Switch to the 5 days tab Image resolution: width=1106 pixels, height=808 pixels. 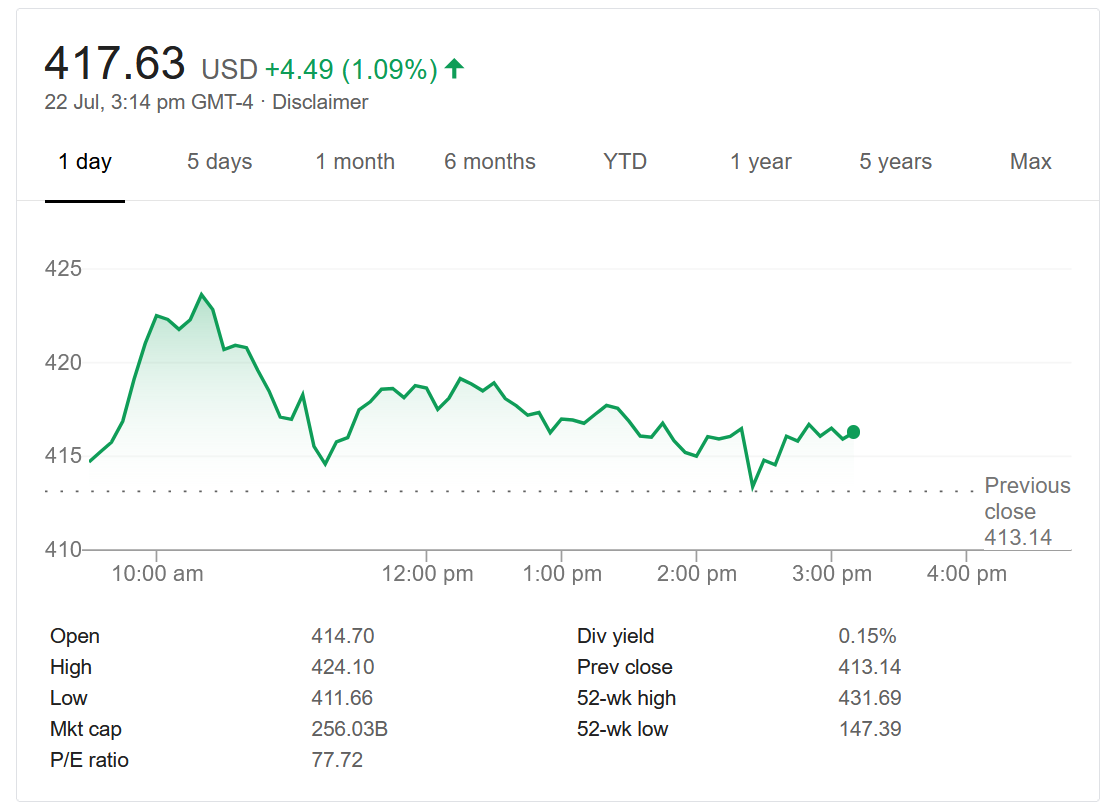point(219,162)
